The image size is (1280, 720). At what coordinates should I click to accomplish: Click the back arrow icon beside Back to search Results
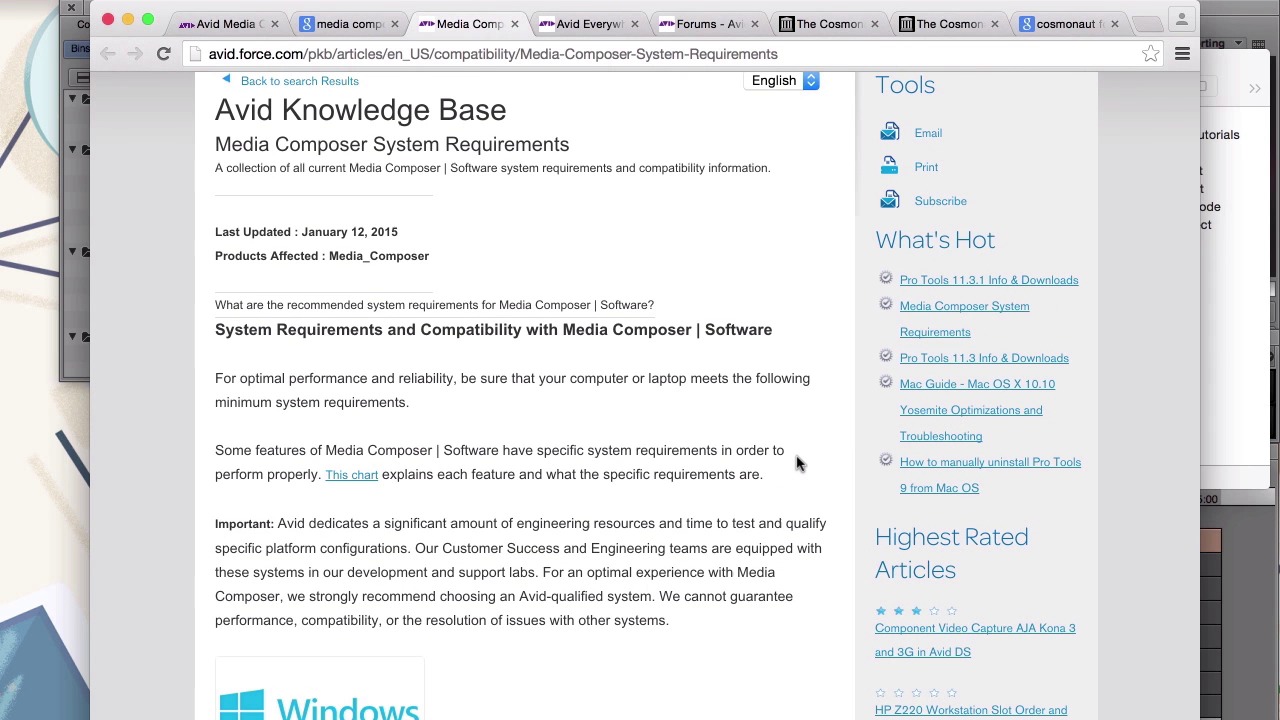click(226, 80)
